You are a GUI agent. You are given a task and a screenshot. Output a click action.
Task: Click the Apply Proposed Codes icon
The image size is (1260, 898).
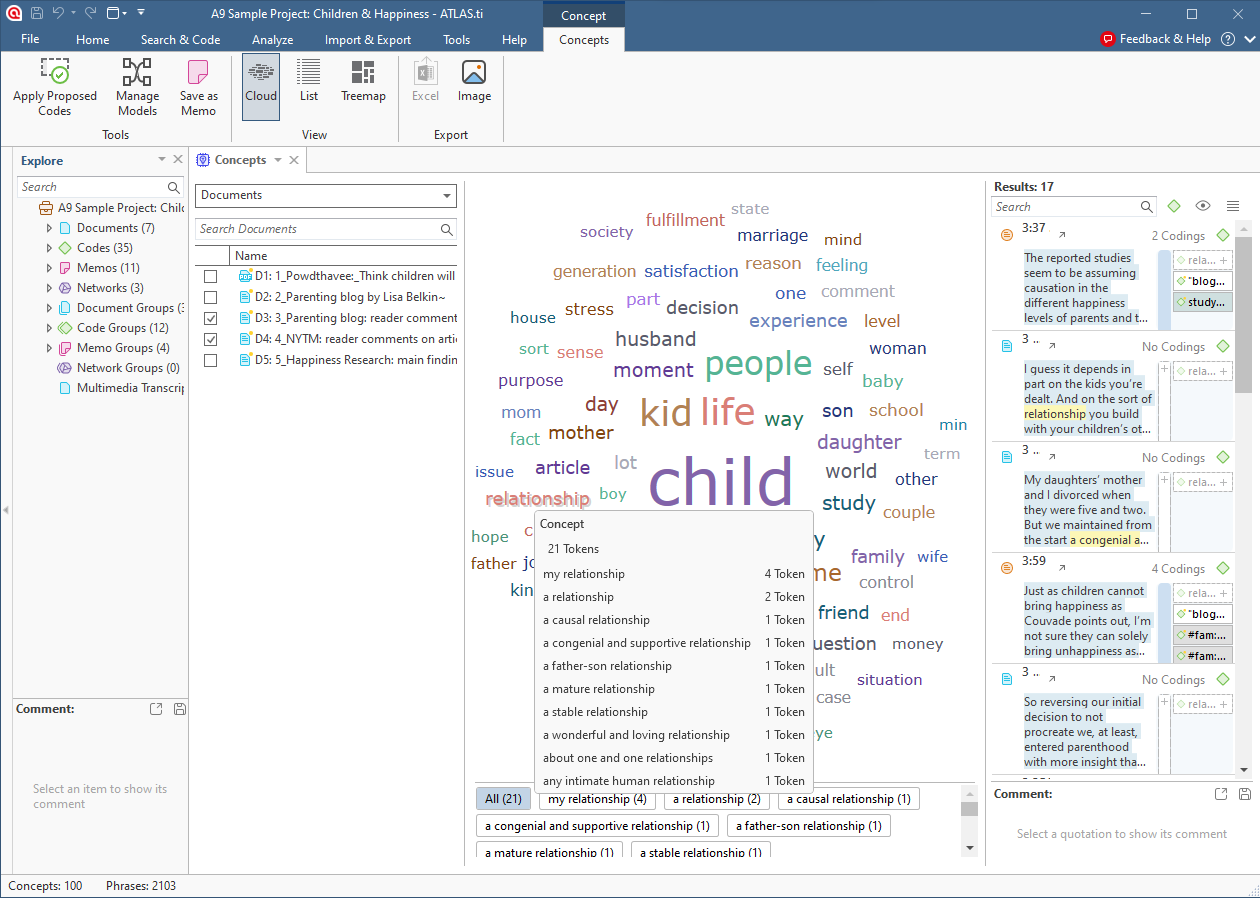[54, 74]
